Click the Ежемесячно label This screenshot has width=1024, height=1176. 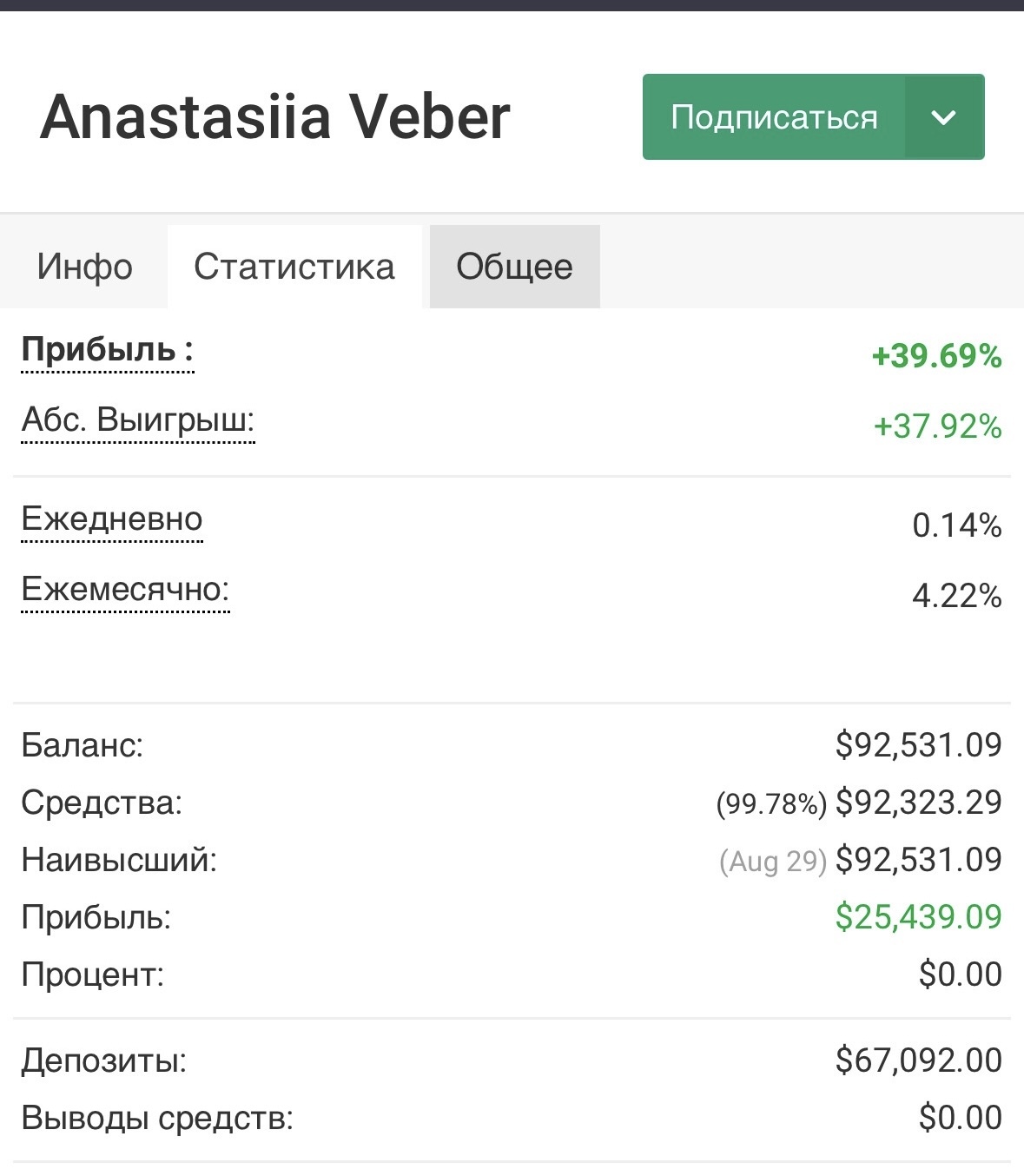(x=125, y=590)
